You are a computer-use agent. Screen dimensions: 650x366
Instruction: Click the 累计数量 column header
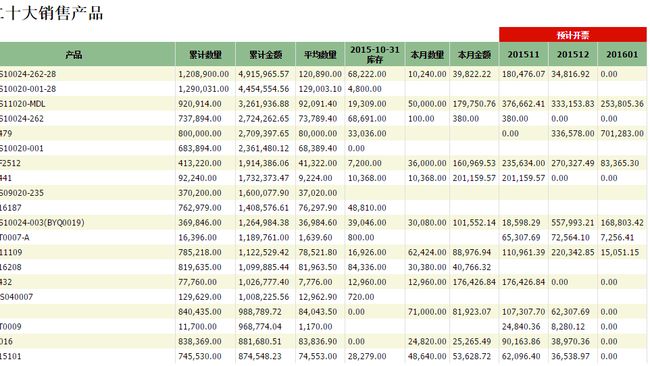click(x=205, y=54)
